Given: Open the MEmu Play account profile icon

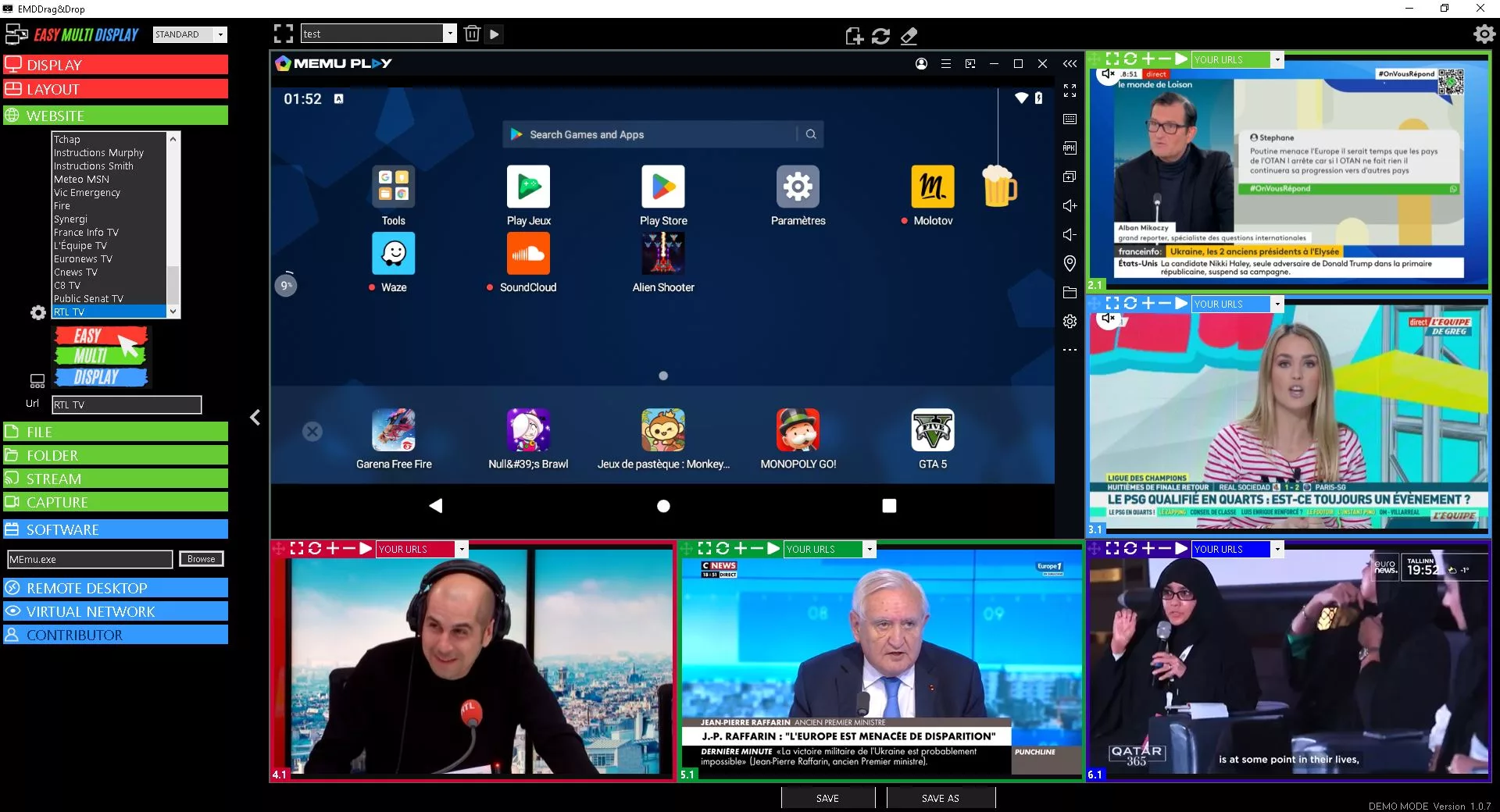Looking at the screenshot, I should (921, 64).
